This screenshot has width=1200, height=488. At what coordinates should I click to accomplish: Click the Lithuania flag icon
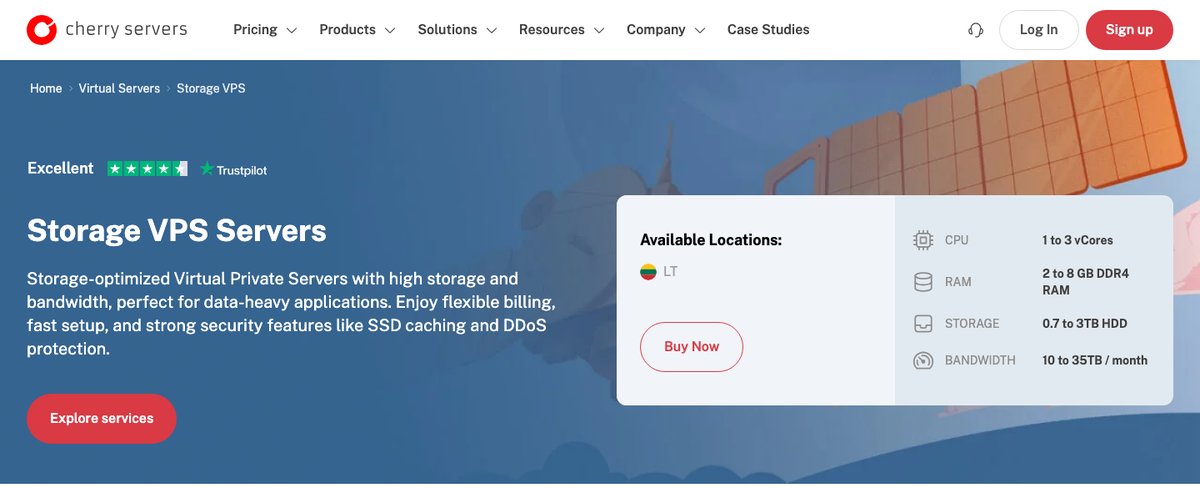click(648, 271)
